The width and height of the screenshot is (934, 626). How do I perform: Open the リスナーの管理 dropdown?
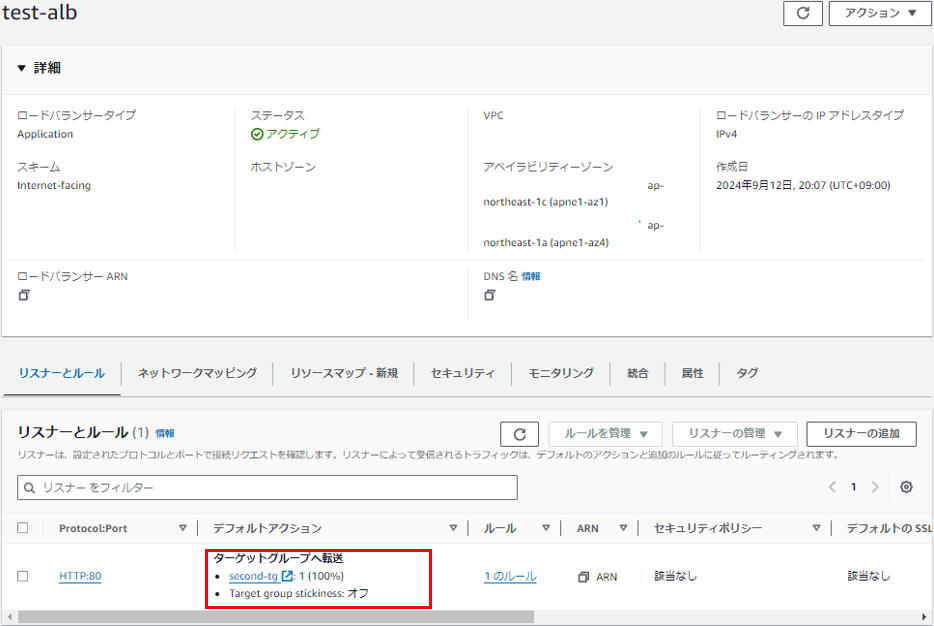[x=734, y=434]
